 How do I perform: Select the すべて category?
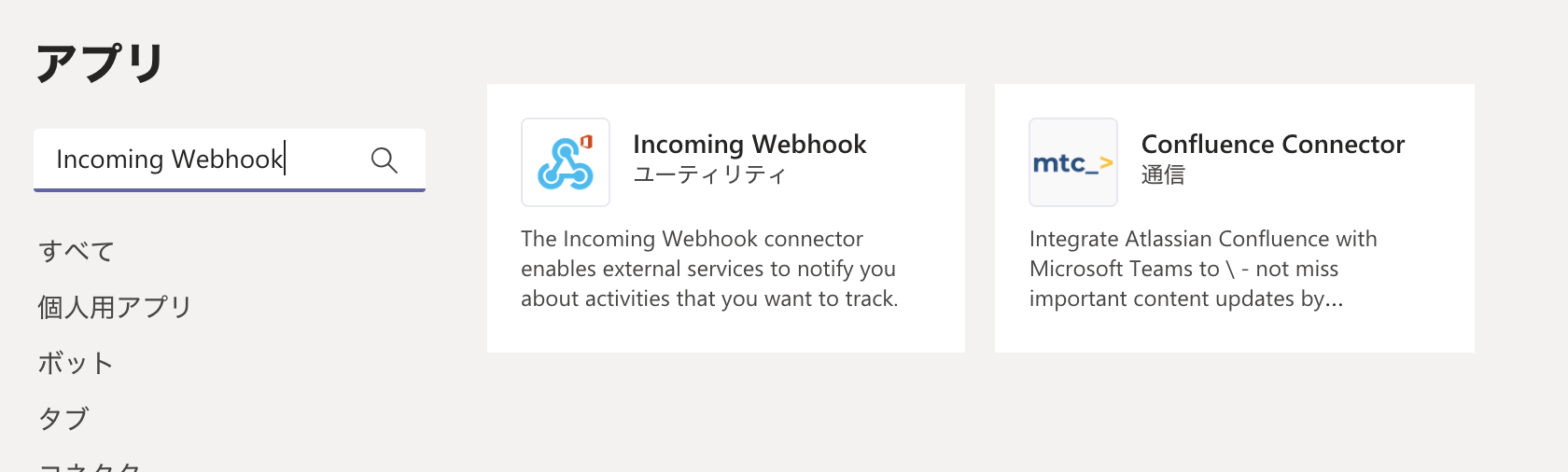[77, 251]
